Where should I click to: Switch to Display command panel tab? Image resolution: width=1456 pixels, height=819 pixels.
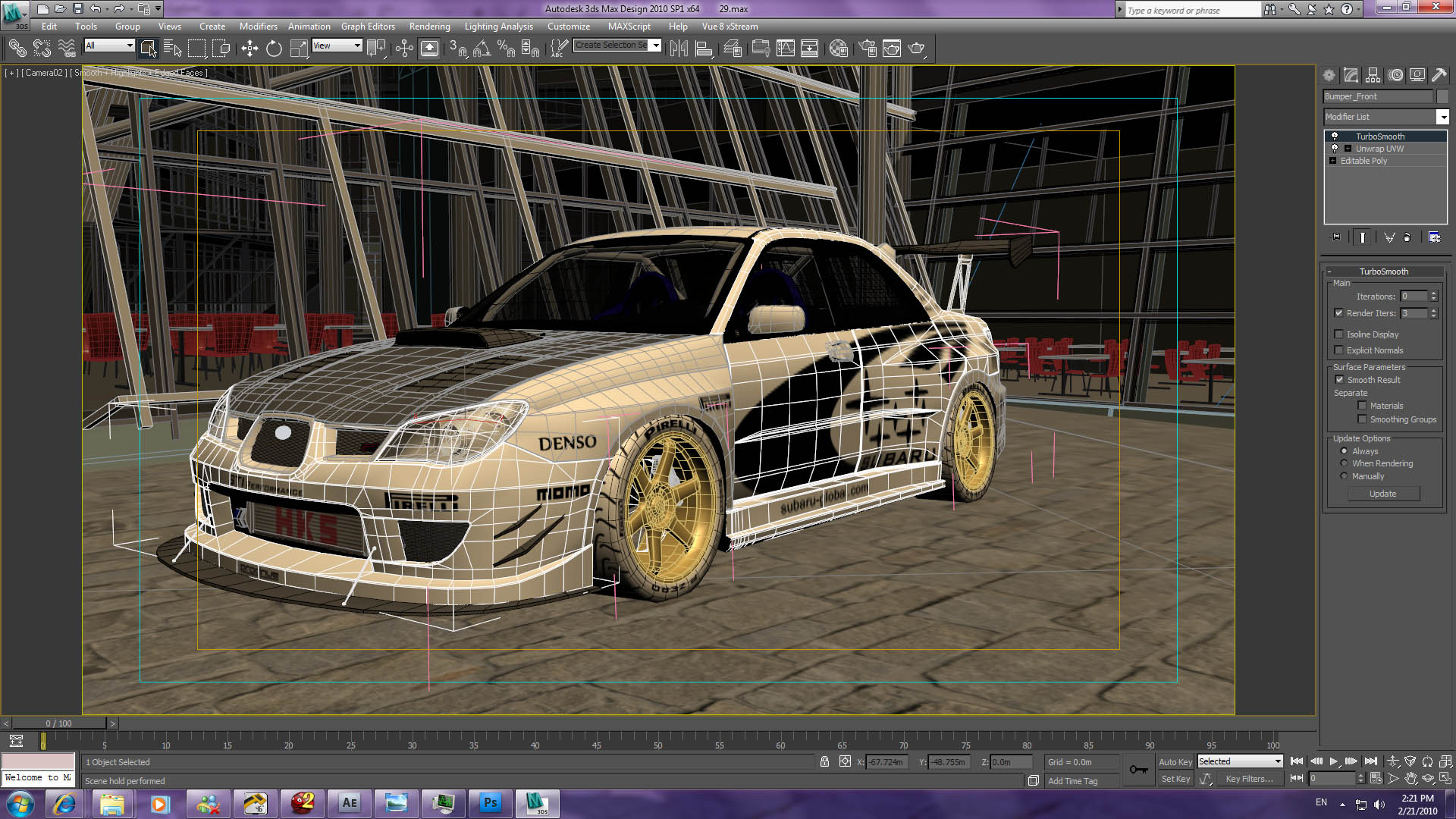coord(1417,75)
